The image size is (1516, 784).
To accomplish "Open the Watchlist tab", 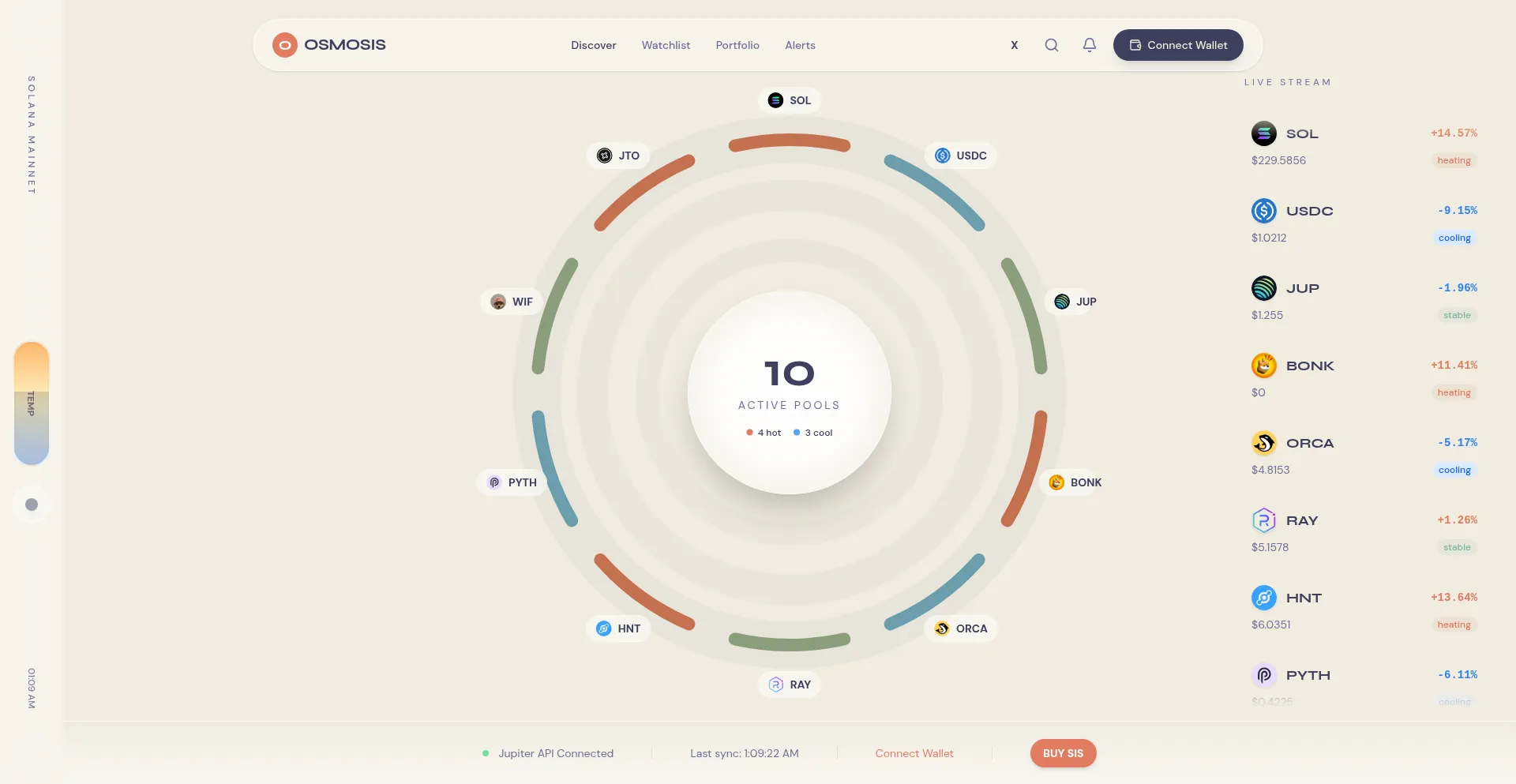I will coord(666,45).
